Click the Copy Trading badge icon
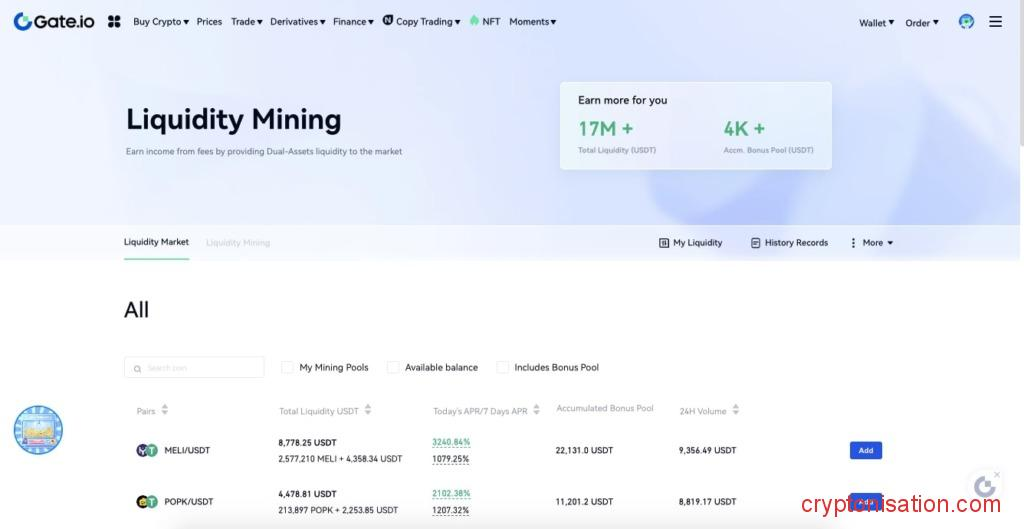 point(388,20)
